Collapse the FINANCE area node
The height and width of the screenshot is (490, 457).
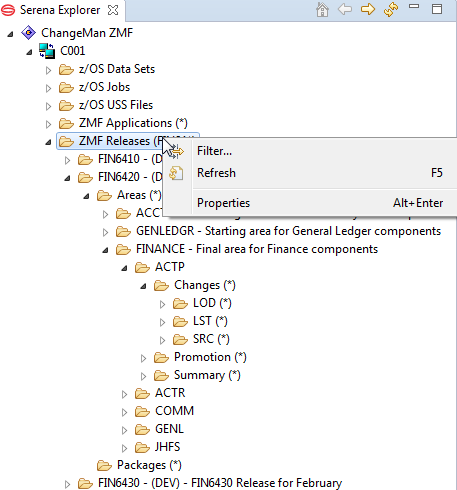[105, 250]
